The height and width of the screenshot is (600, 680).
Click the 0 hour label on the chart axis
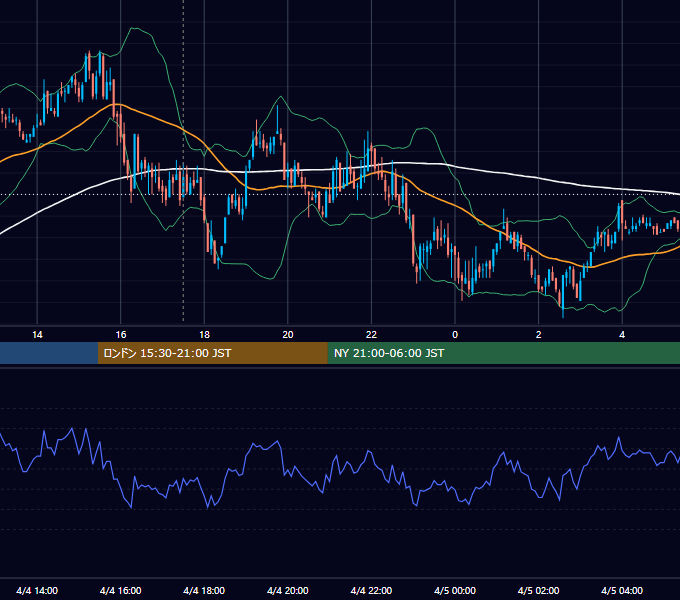(x=455, y=335)
